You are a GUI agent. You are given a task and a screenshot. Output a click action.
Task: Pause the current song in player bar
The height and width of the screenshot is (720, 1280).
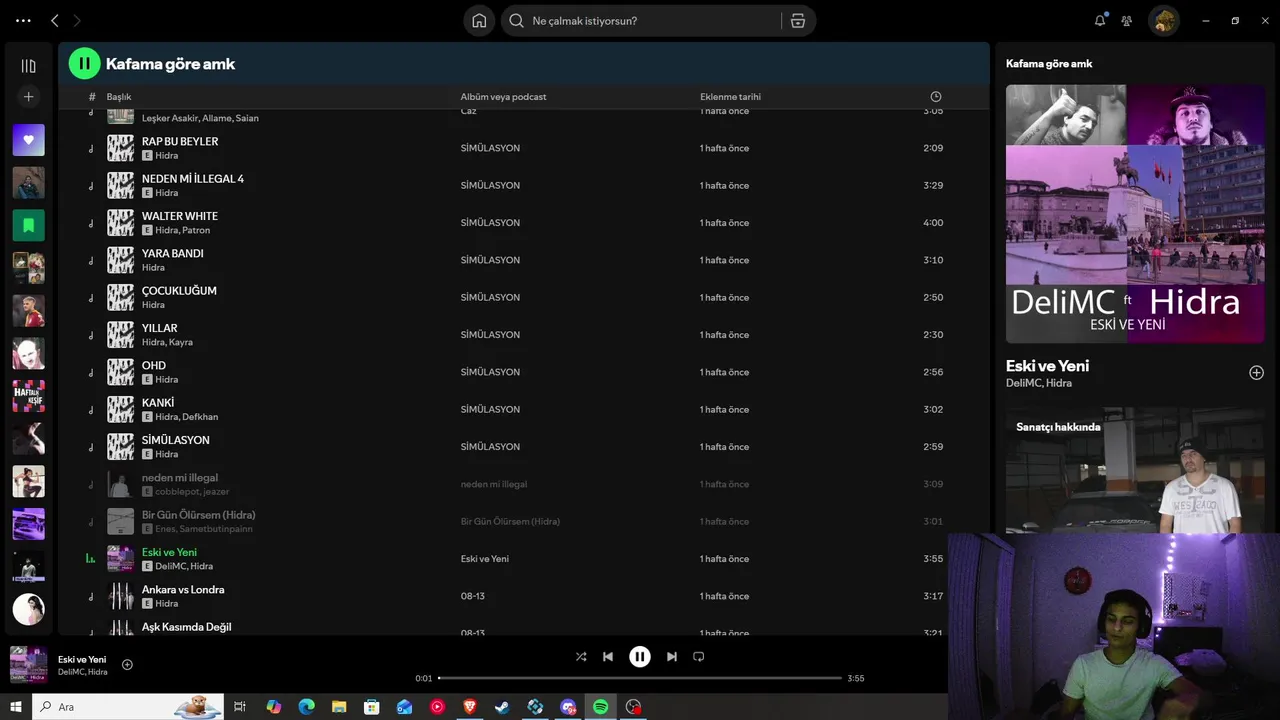(640, 657)
